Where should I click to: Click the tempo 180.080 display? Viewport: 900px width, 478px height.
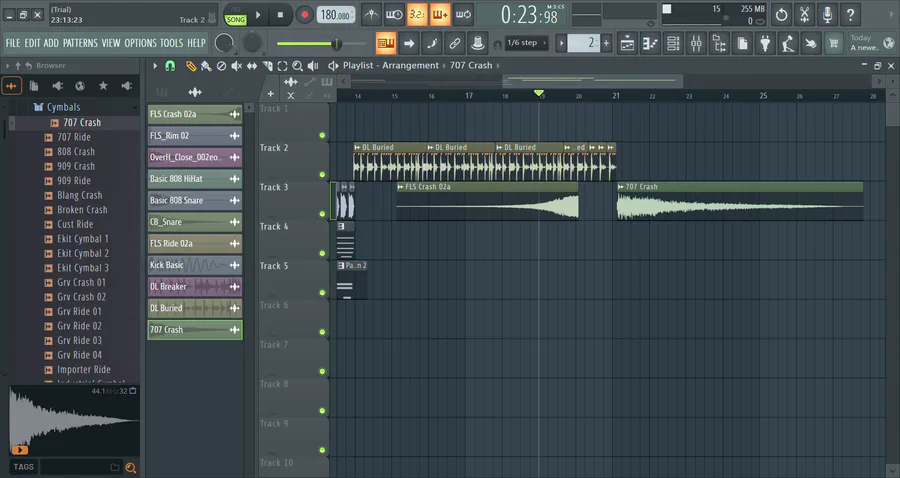point(336,15)
